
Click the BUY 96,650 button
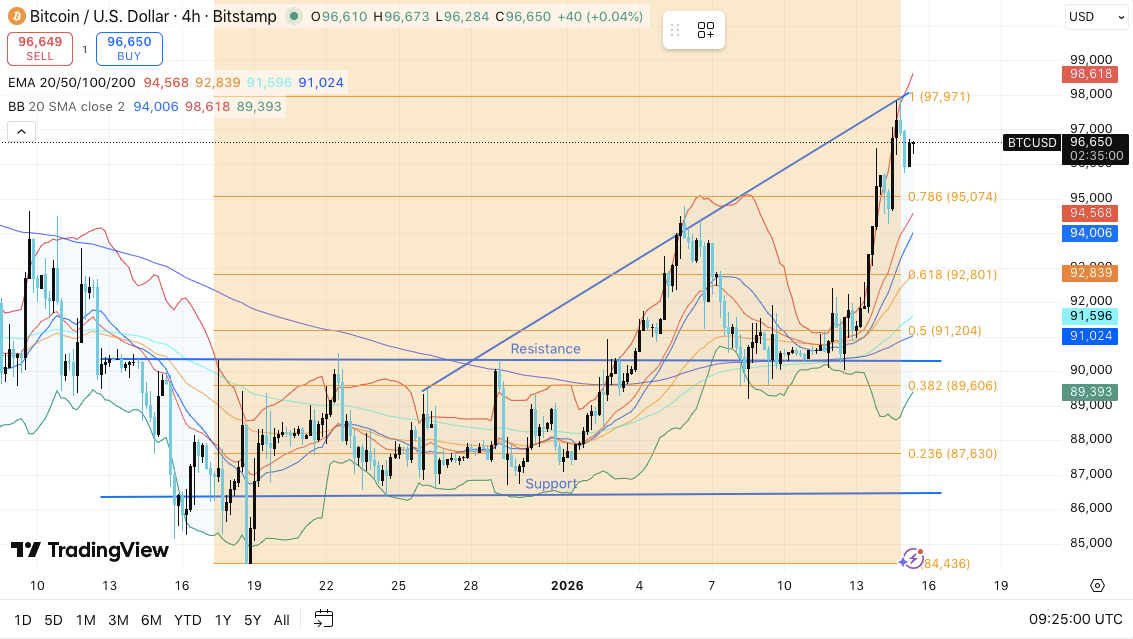[128, 47]
